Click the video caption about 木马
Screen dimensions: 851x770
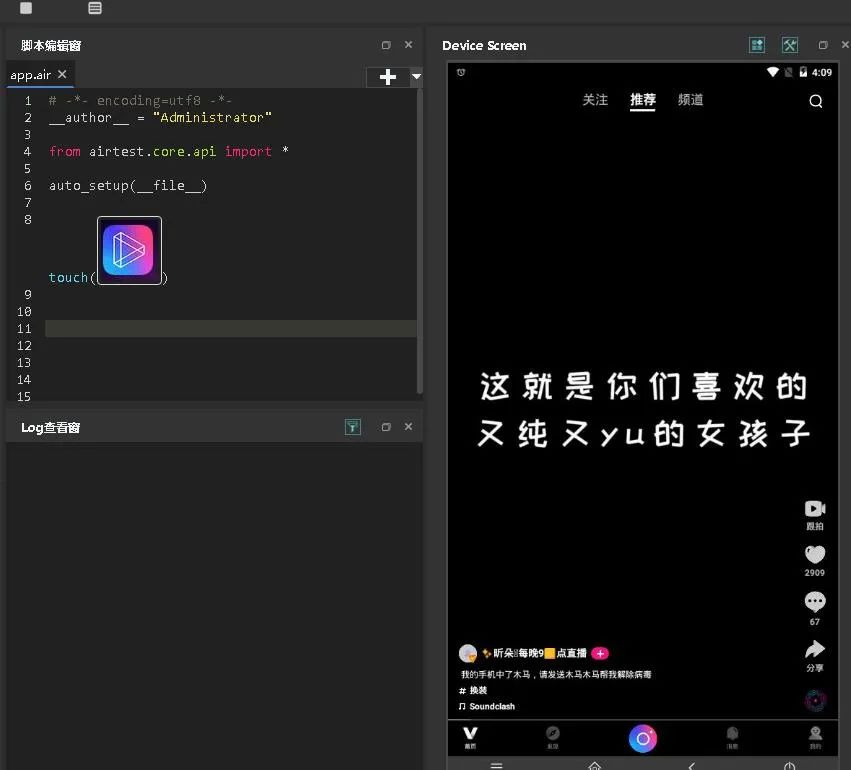(x=556, y=674)
